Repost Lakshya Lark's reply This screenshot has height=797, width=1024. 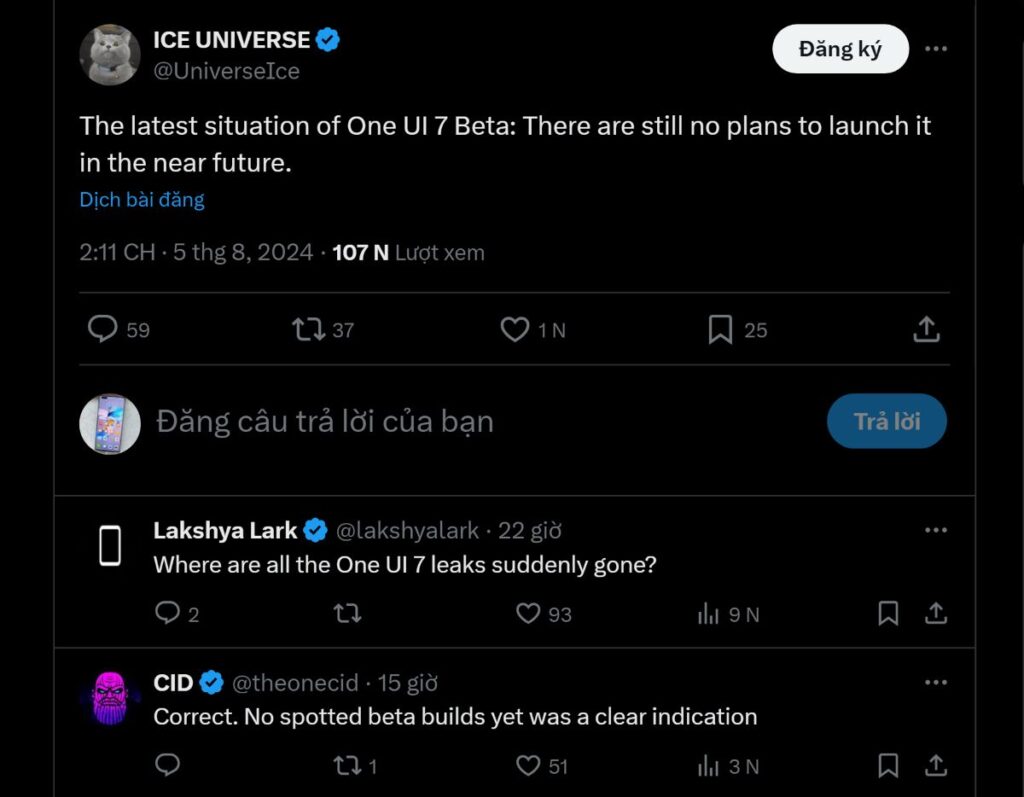pos(347,613)
